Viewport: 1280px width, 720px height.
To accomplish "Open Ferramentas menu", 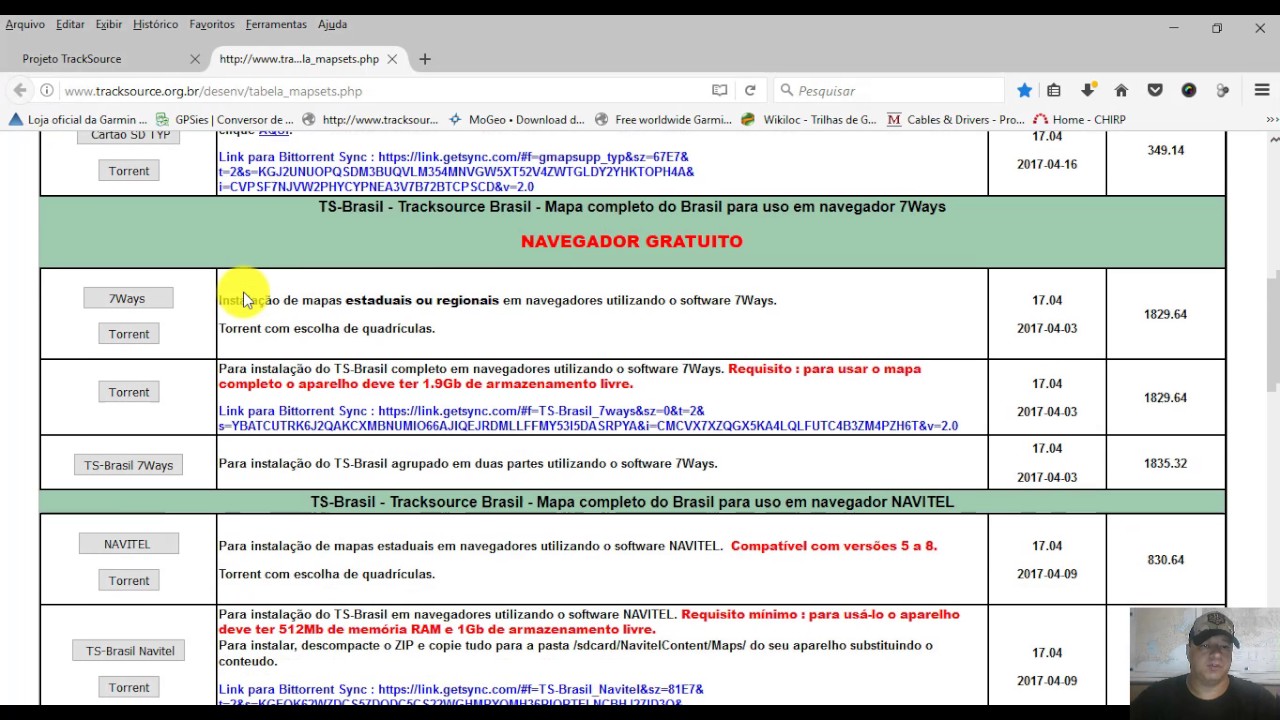I will coord(276,24).
